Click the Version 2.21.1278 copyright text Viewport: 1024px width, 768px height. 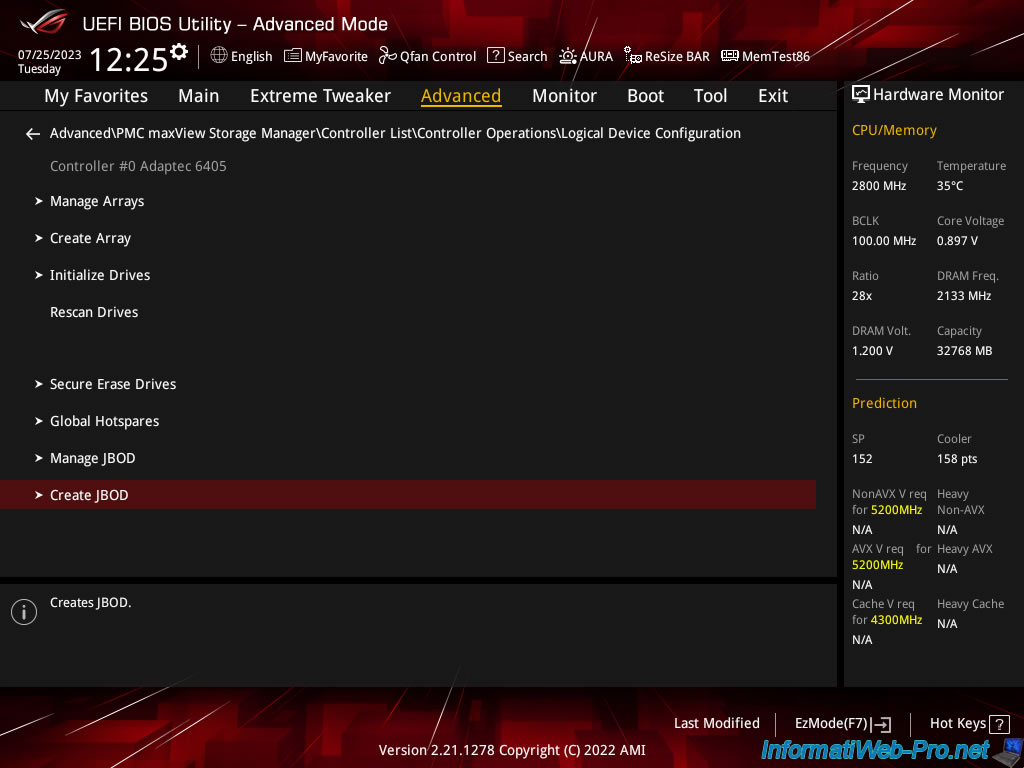tap(512, 750)
